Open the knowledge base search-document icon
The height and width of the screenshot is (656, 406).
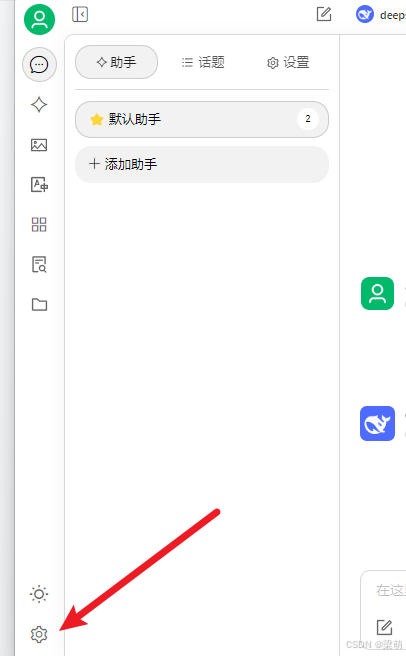39,264
